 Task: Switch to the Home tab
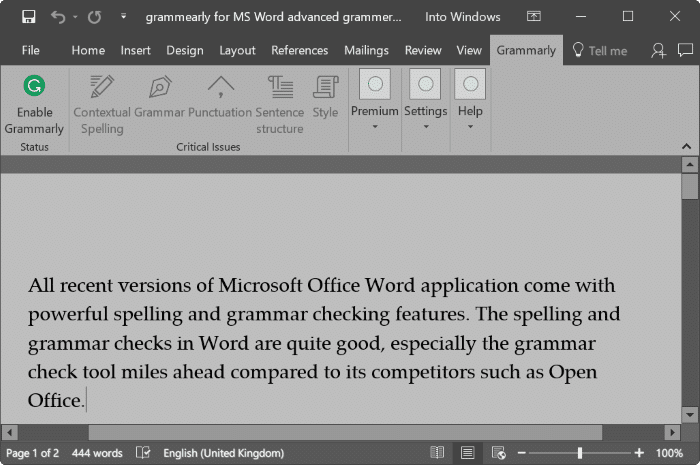point(88,50)
